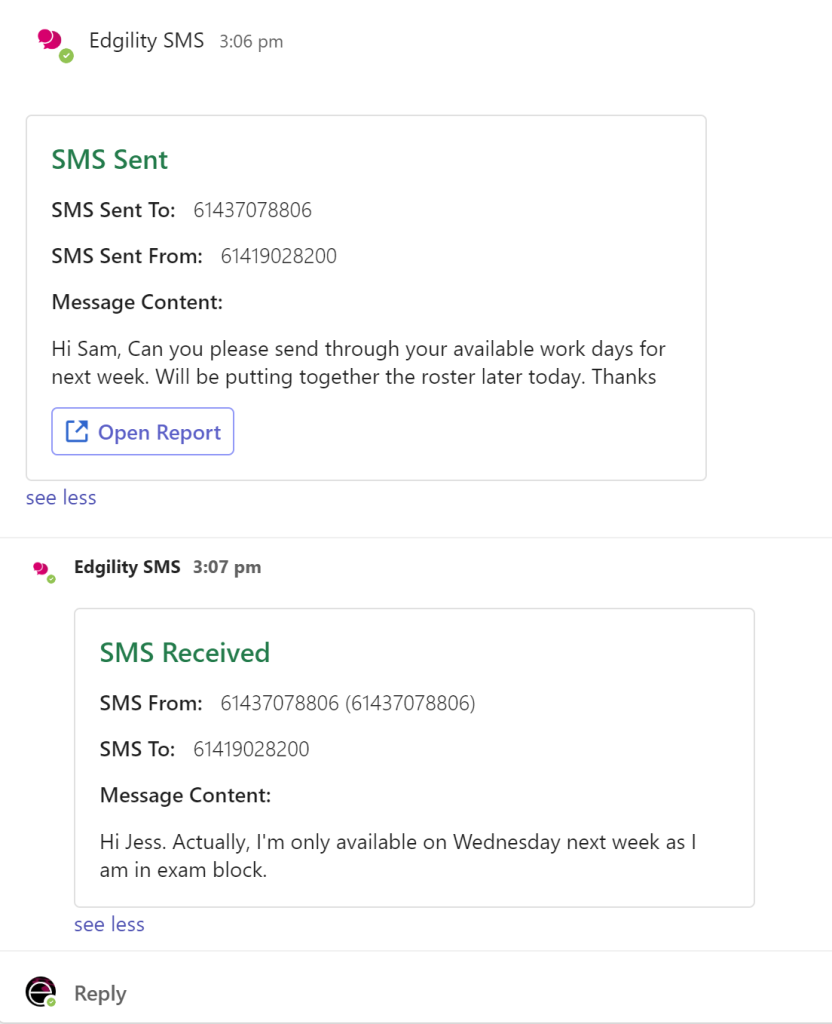Screen dimensions: 832x1024
Task: Click the Edgility SMS avatar icon on first message
Action: tap(50, 38)
